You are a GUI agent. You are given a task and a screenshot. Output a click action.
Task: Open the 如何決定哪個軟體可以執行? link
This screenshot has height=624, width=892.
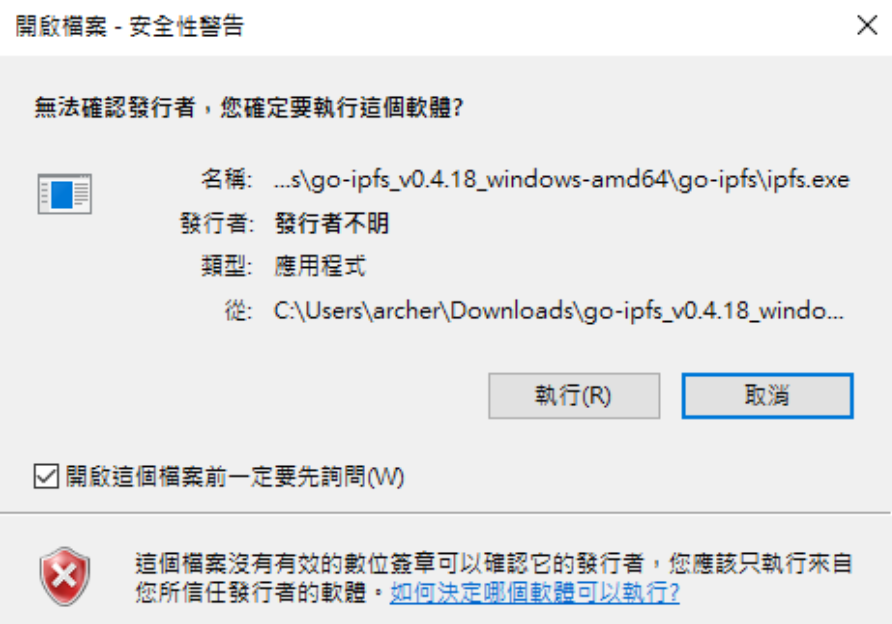tap(534, 593)
